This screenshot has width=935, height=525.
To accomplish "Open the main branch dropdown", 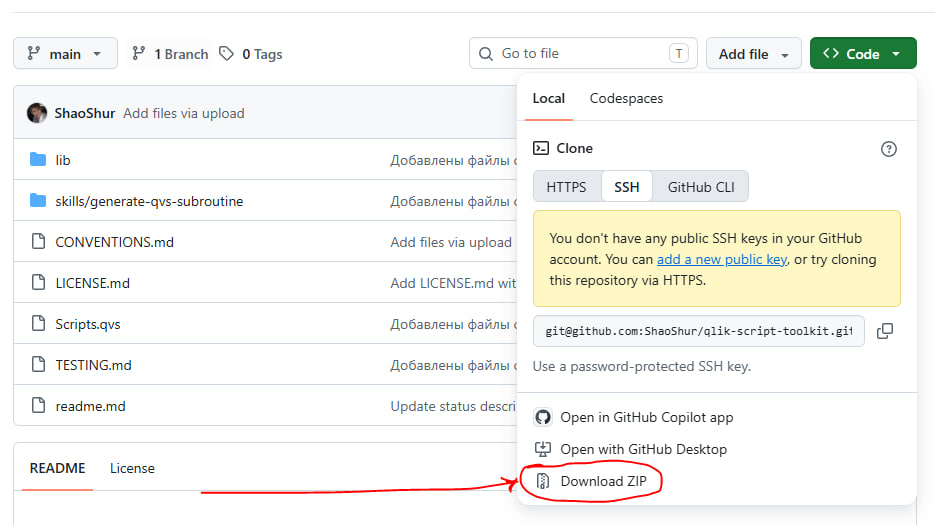I will pyautogui.click(x=66, y=54).
